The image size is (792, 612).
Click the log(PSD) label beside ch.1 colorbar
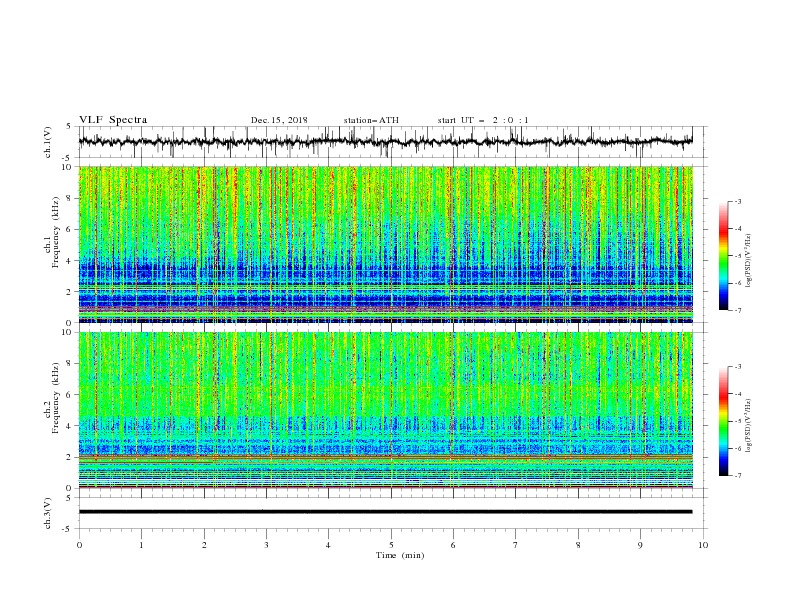point(749,261)
